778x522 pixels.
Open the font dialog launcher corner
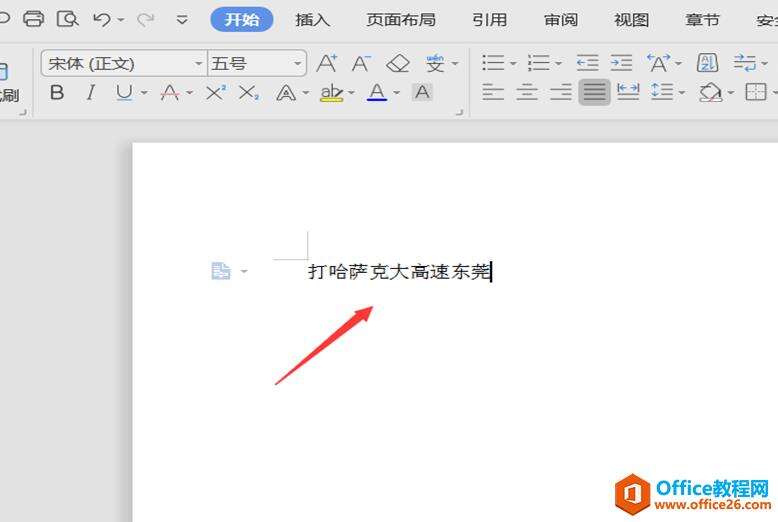tap(460, 113)
